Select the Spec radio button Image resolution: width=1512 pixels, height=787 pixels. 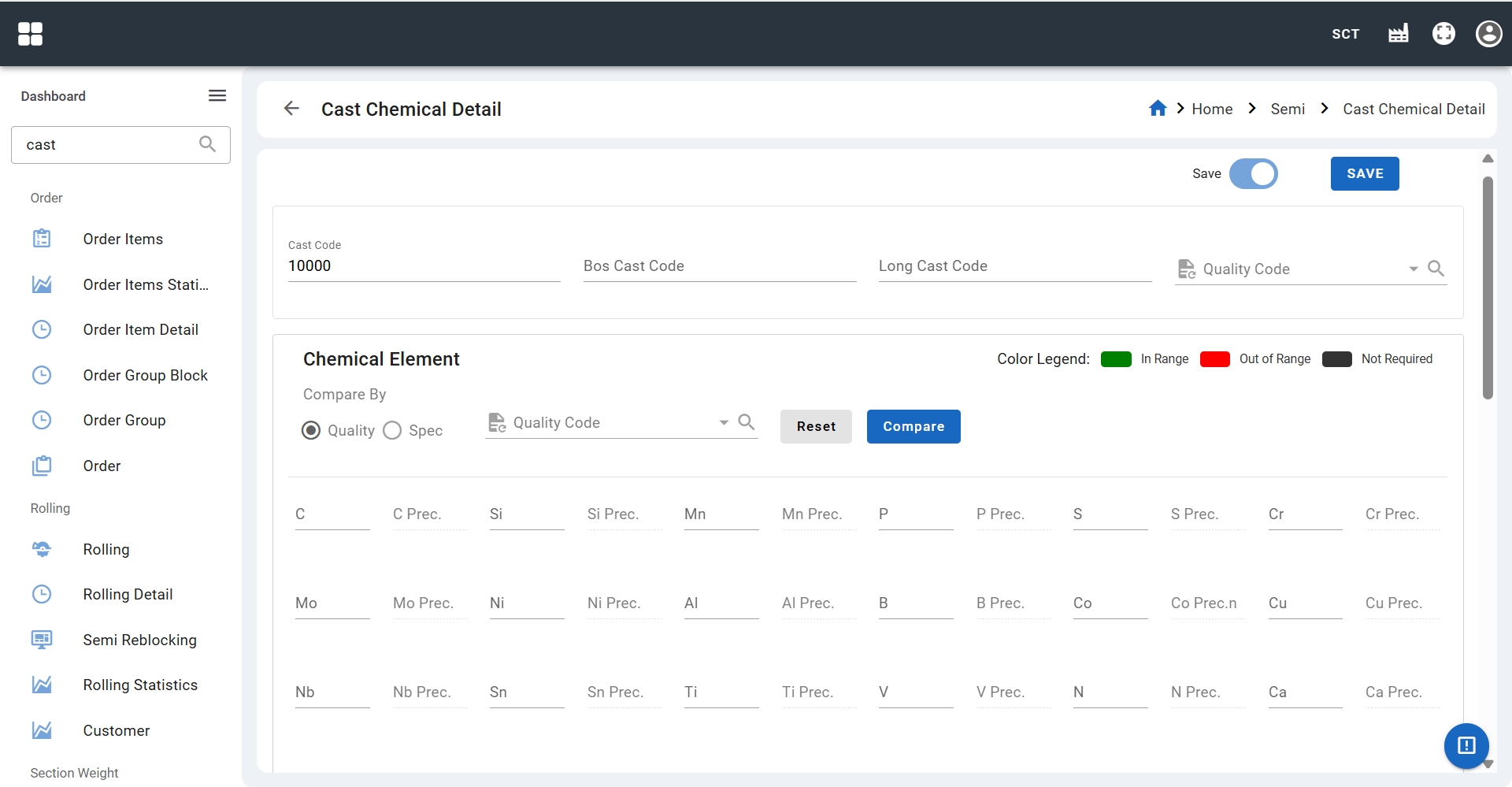click(392, 430)
